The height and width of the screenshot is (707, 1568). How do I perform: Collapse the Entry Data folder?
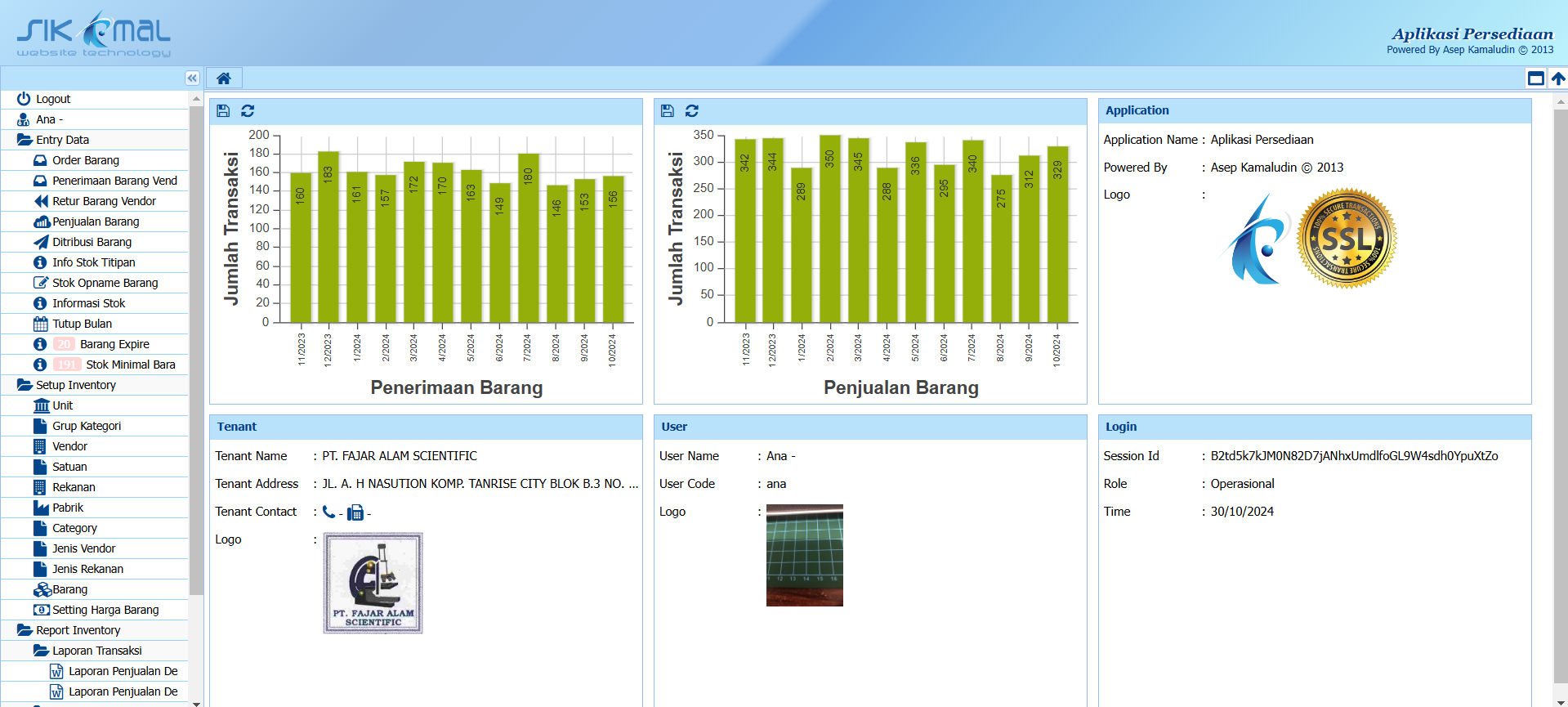[24, 140]
